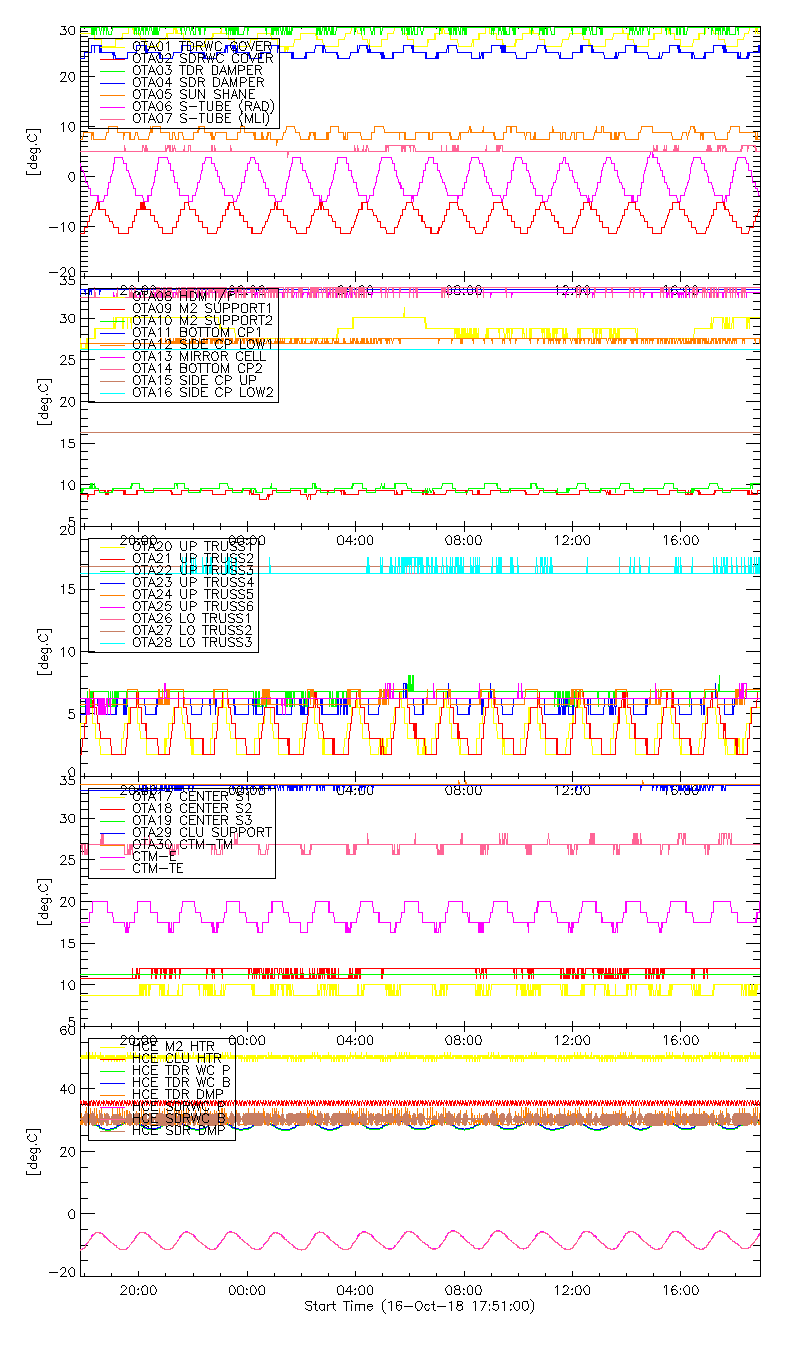
Task: Click the OTA03 TDR DAMPER legend entry
Action: [197, 70]
